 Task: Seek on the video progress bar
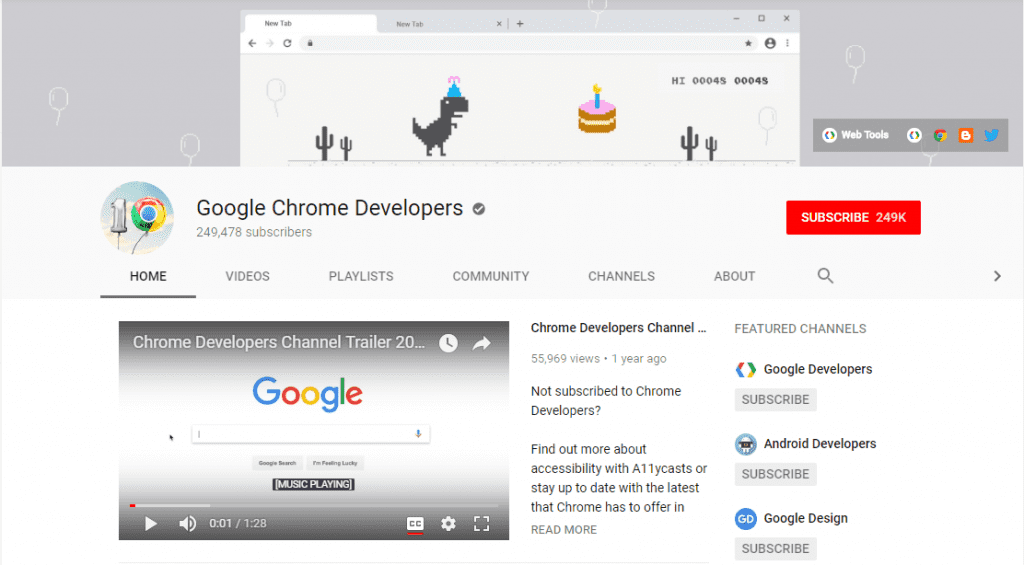tap(313, 506)
